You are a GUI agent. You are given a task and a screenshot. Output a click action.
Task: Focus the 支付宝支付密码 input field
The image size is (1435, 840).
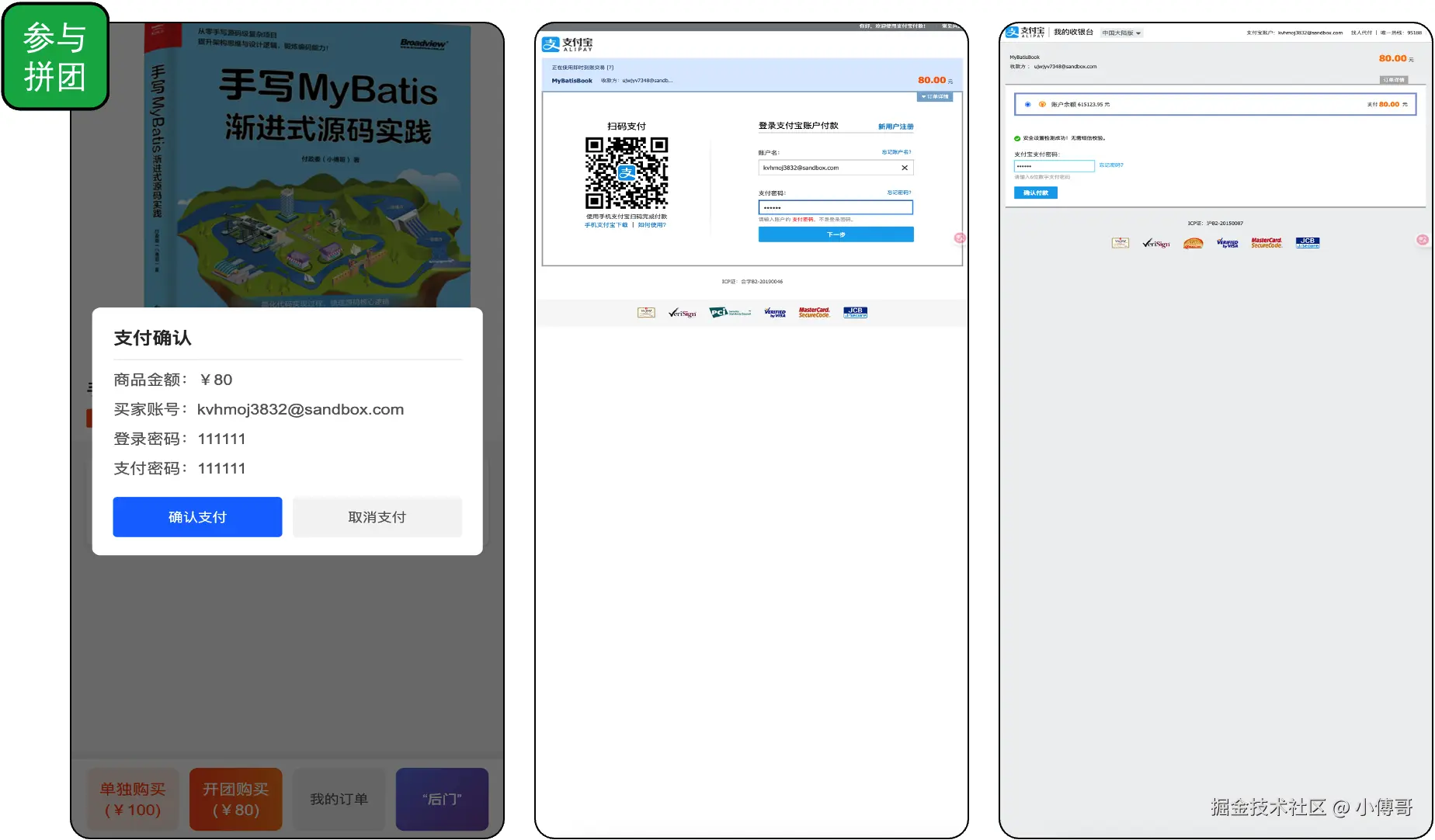tap(1054, 166)
